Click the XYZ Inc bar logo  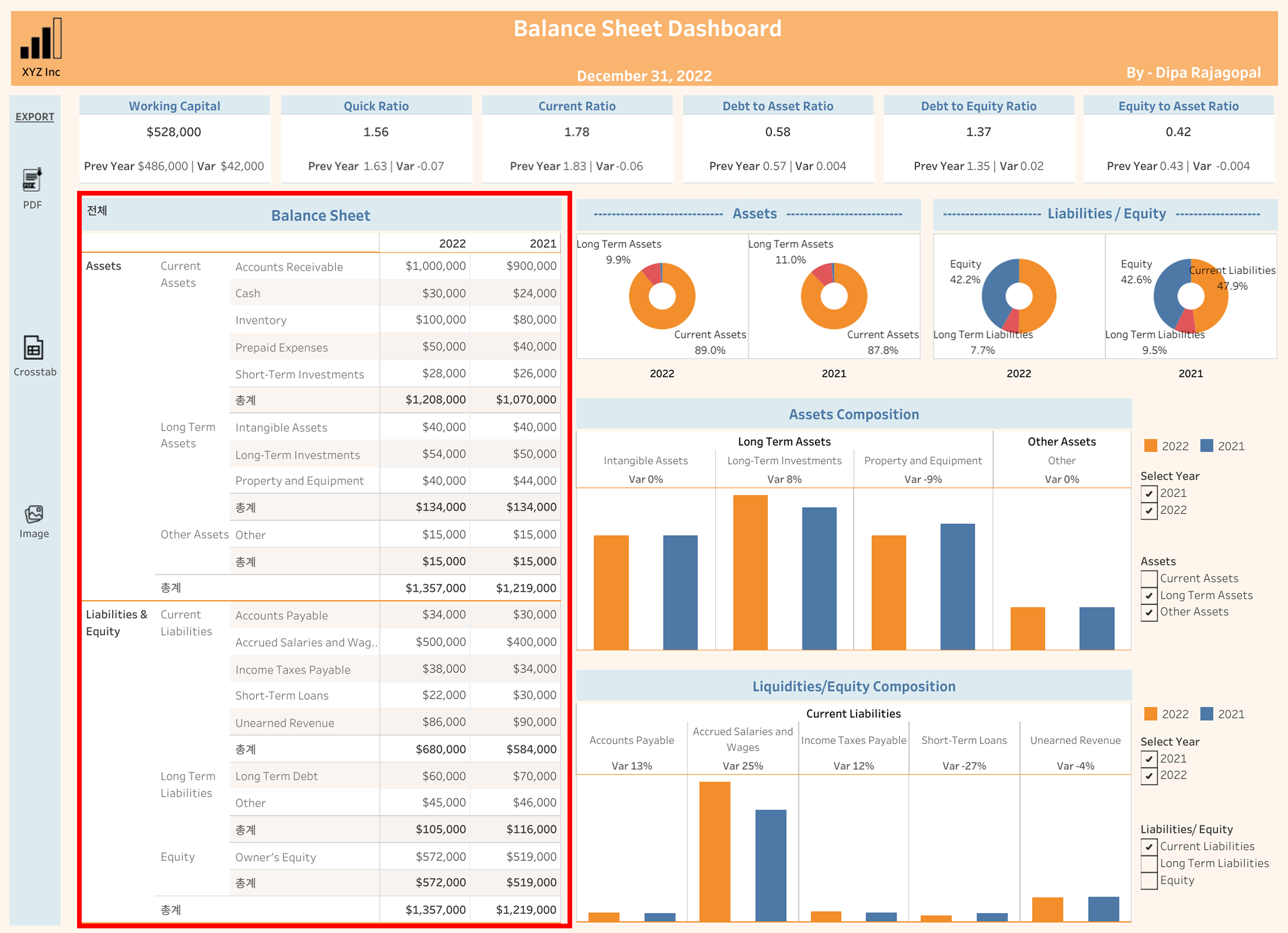point(41,39)
